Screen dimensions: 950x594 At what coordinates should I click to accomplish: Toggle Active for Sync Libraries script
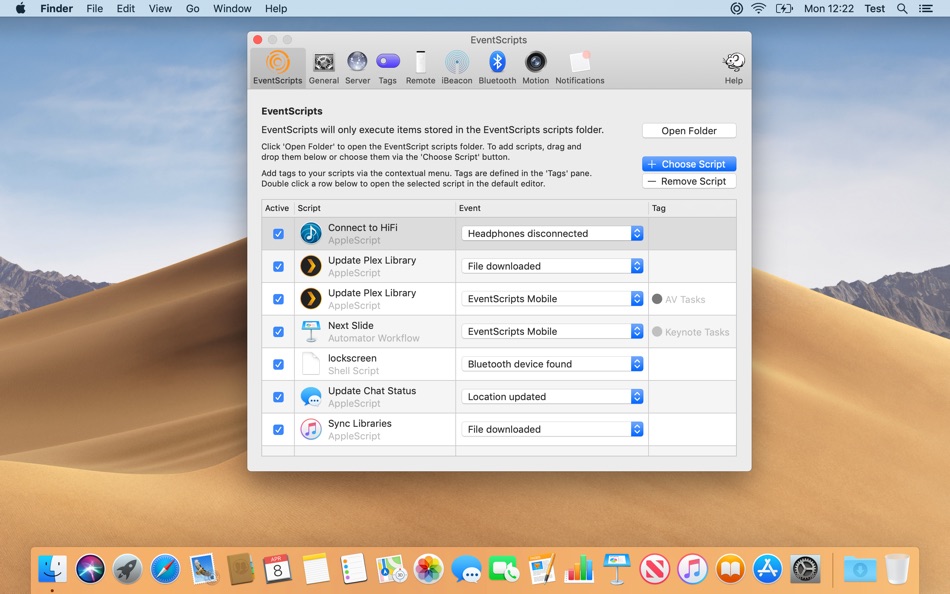(278, 430)
